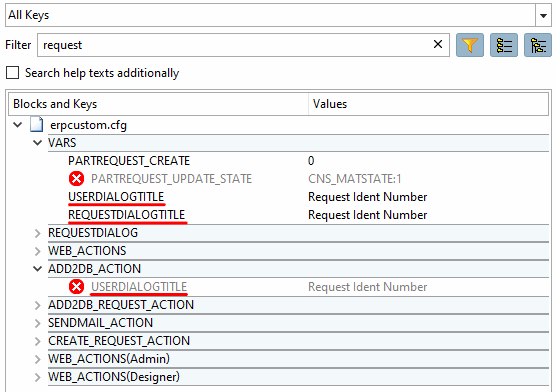This screenshot has width=556, height=392.
Task: Clear the filter text with X
Action: pos(438,44)
